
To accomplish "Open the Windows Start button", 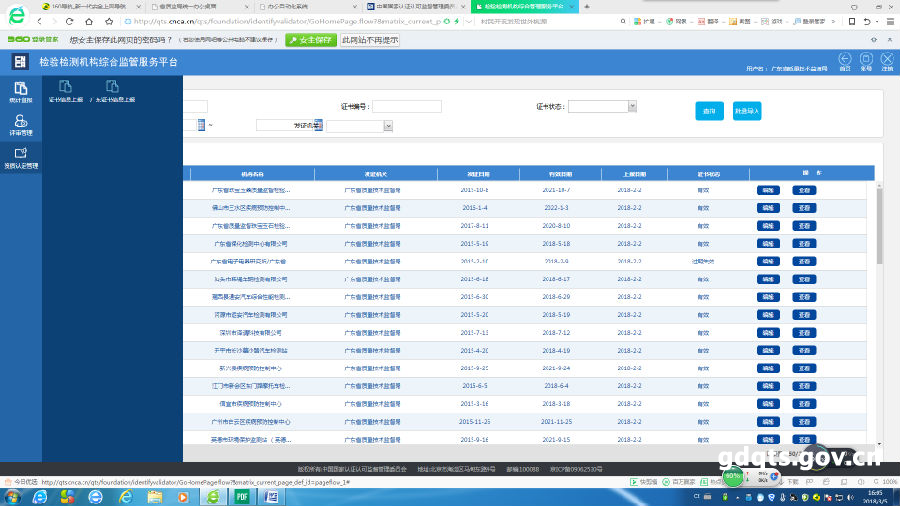I will click(12, 496).
